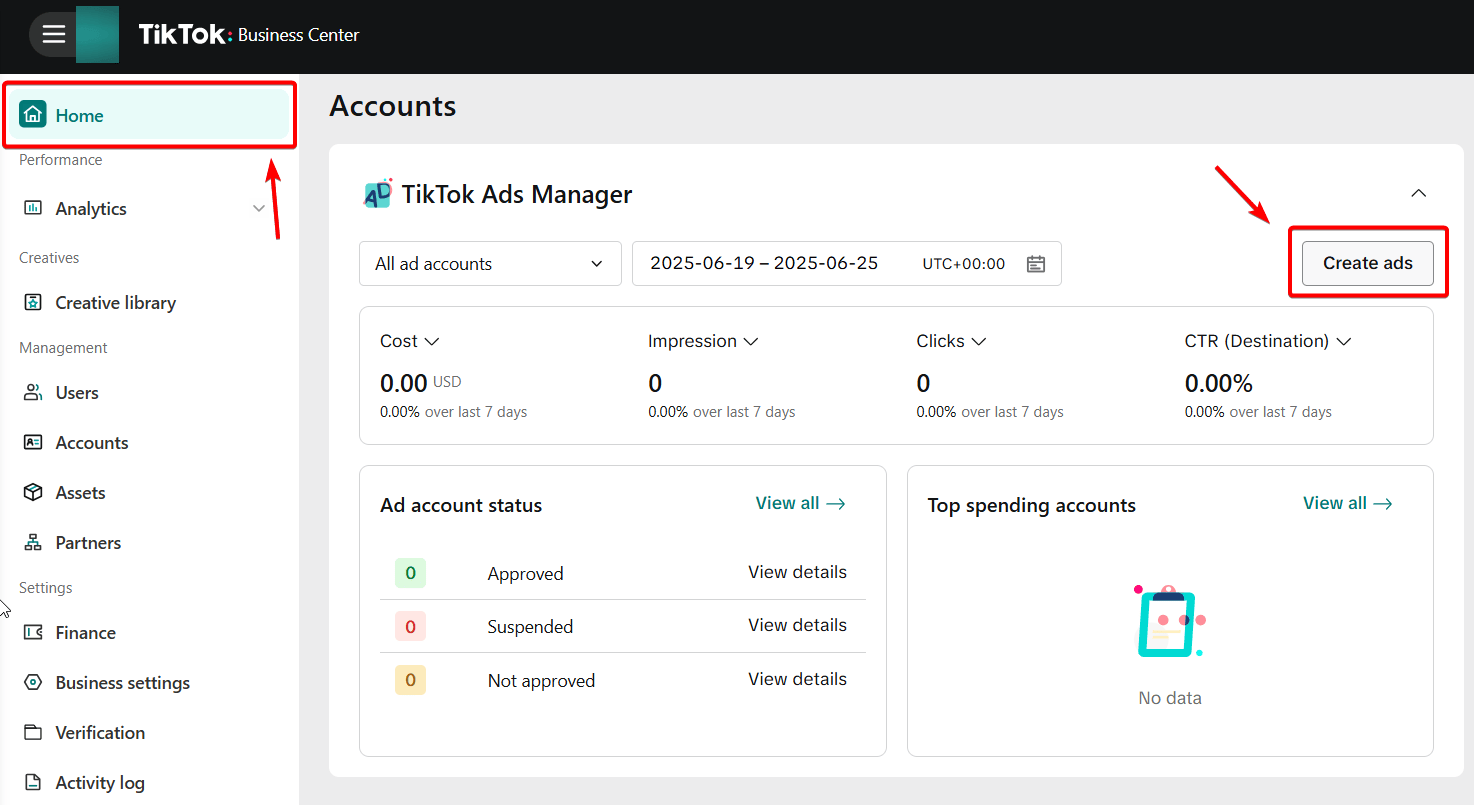Viewport: 1474px width, 805px height.
Task: Click the Assets cube icon
Action: pyautogui.click(x=33, y=492)
